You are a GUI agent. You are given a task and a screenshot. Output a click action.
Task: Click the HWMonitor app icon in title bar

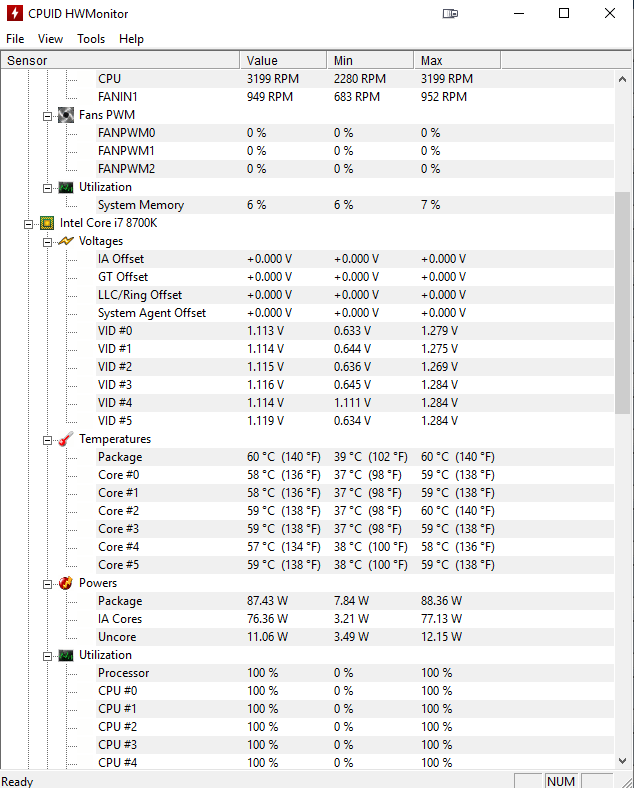tap(15, 14)
